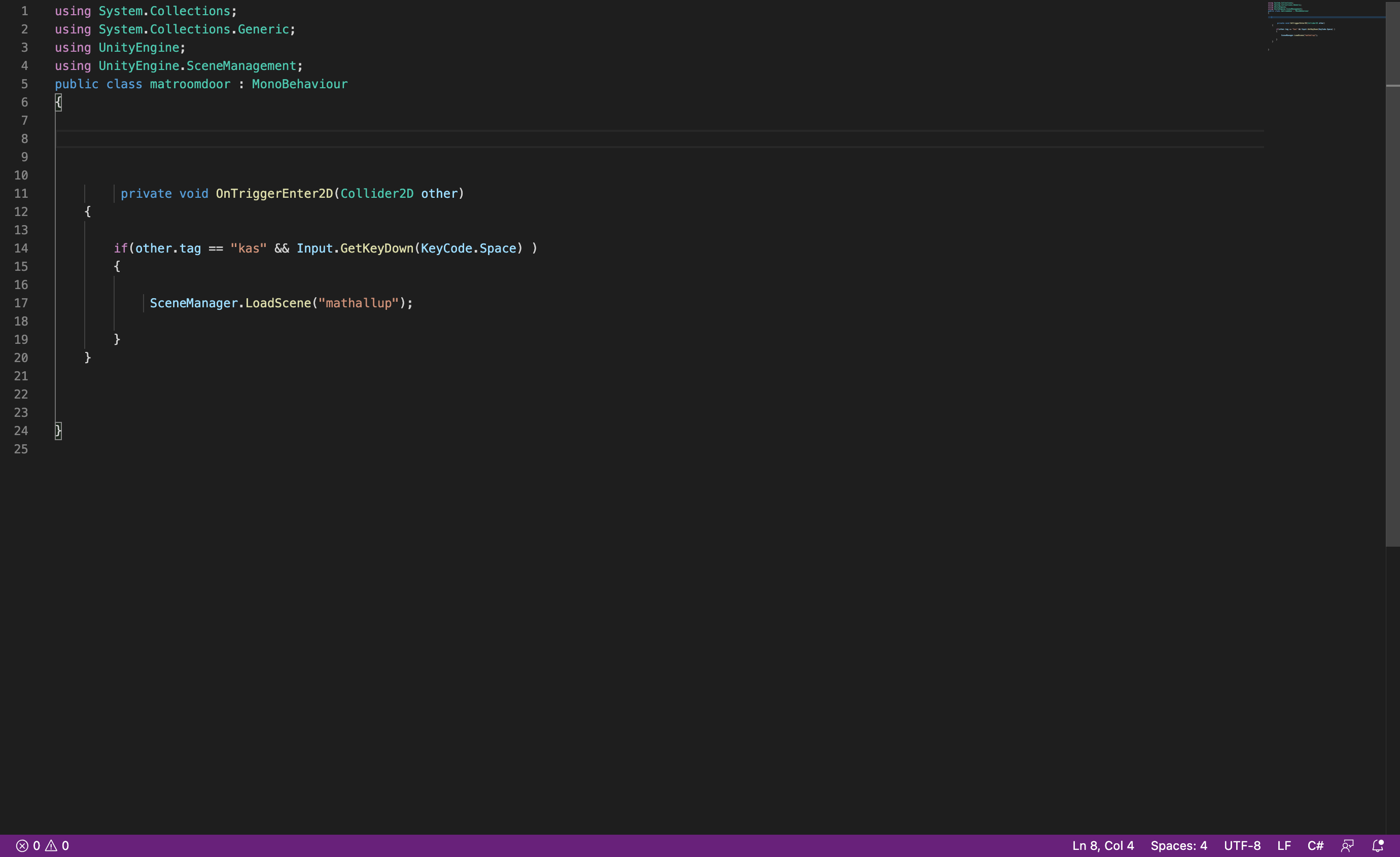
Task: Click MonoBehaviour base class name
Action: click(x=299, y=84)
